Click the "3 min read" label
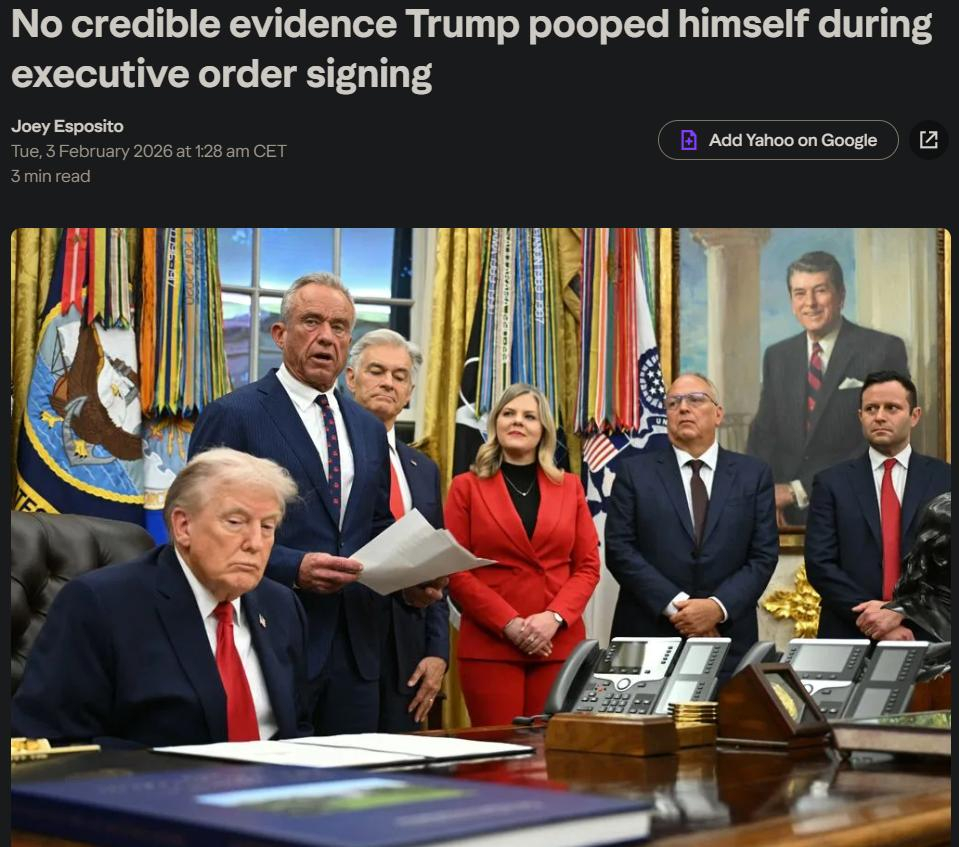This screenshot has width=959, height=847. (x=51, y=176)
